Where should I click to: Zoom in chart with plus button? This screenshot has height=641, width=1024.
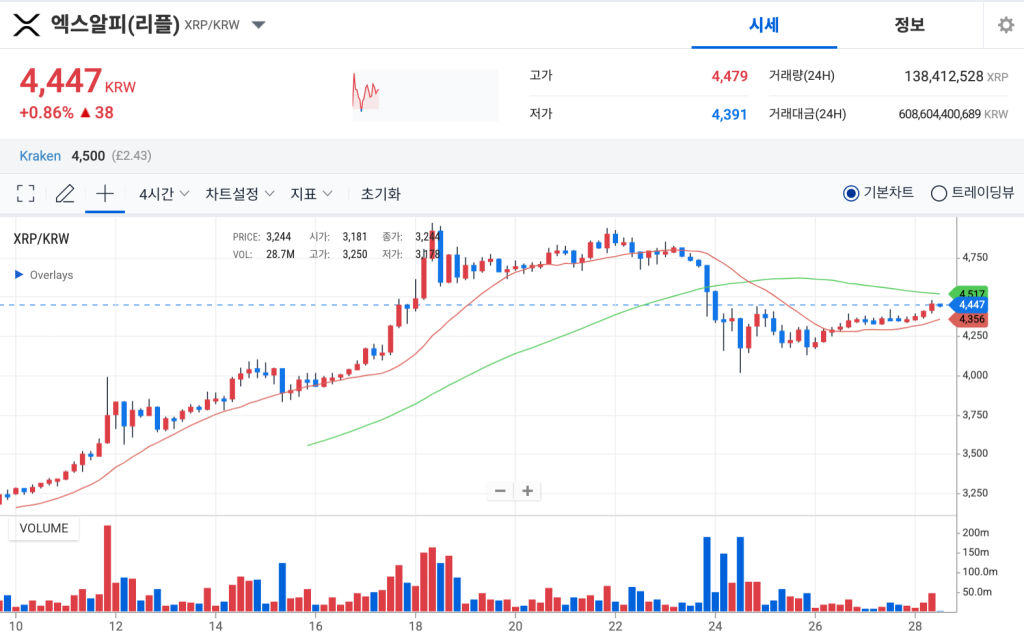[528, 491]
